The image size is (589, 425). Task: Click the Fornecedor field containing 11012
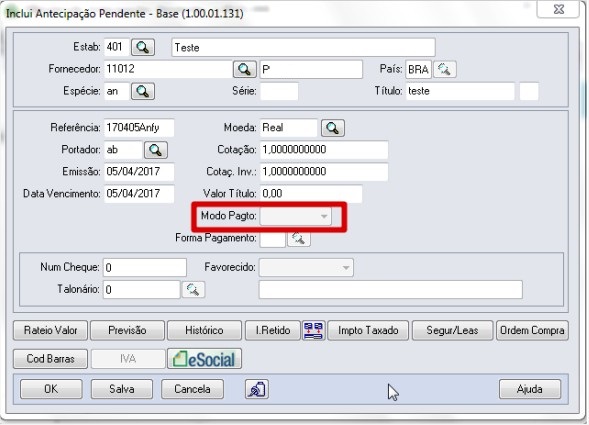(168, 69)
